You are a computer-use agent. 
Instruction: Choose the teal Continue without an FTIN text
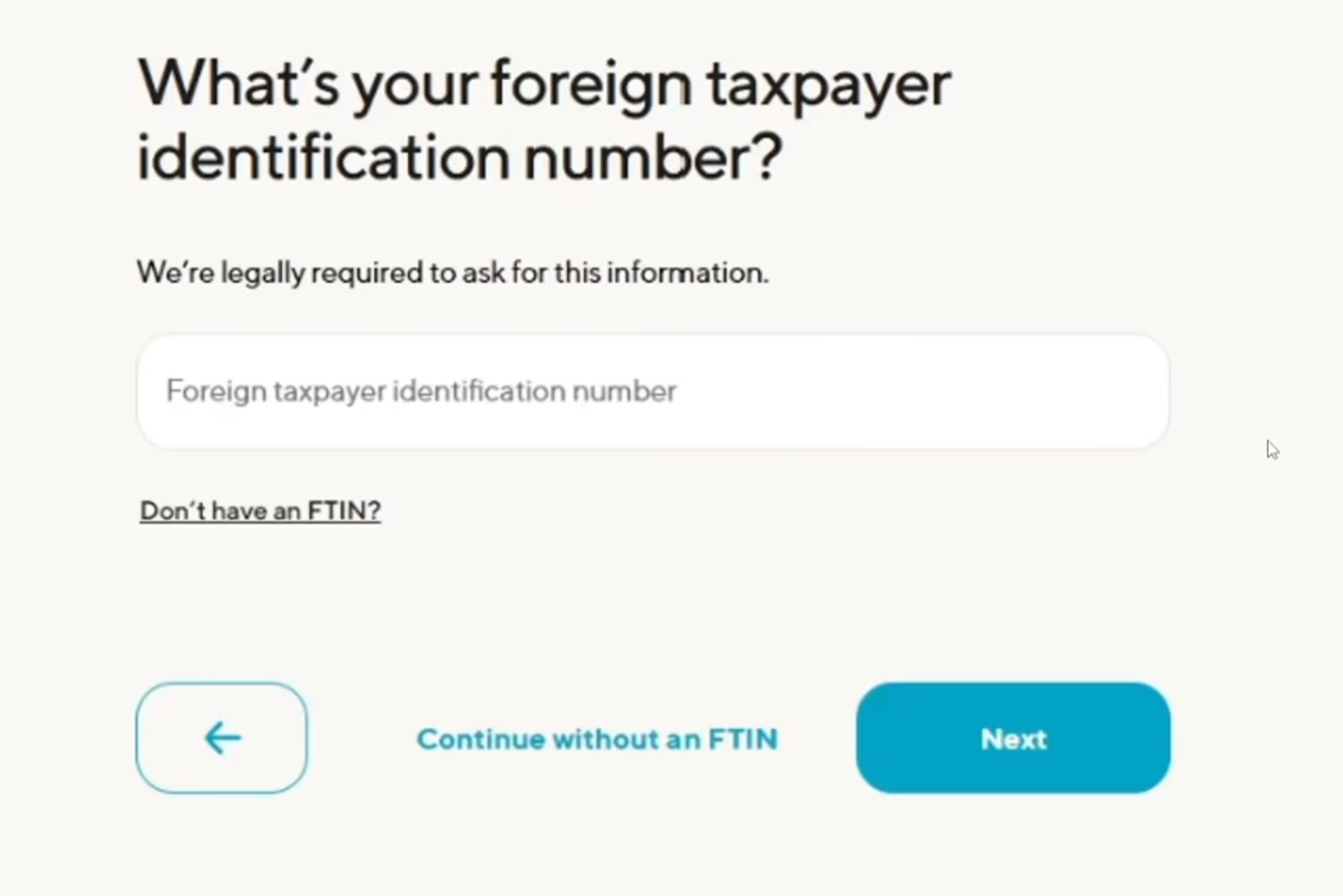coord(597,739)
